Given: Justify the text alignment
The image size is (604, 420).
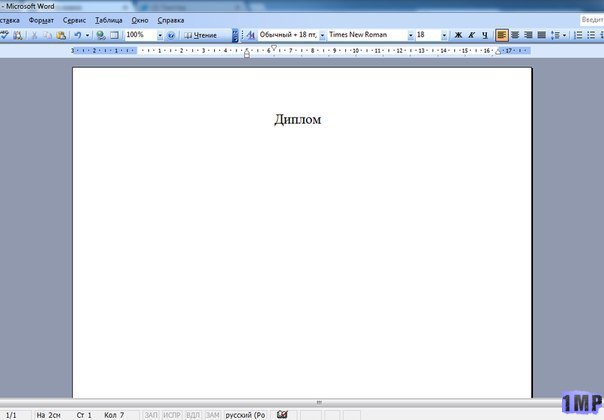Looking at the screenshot, I should point(541,35).
